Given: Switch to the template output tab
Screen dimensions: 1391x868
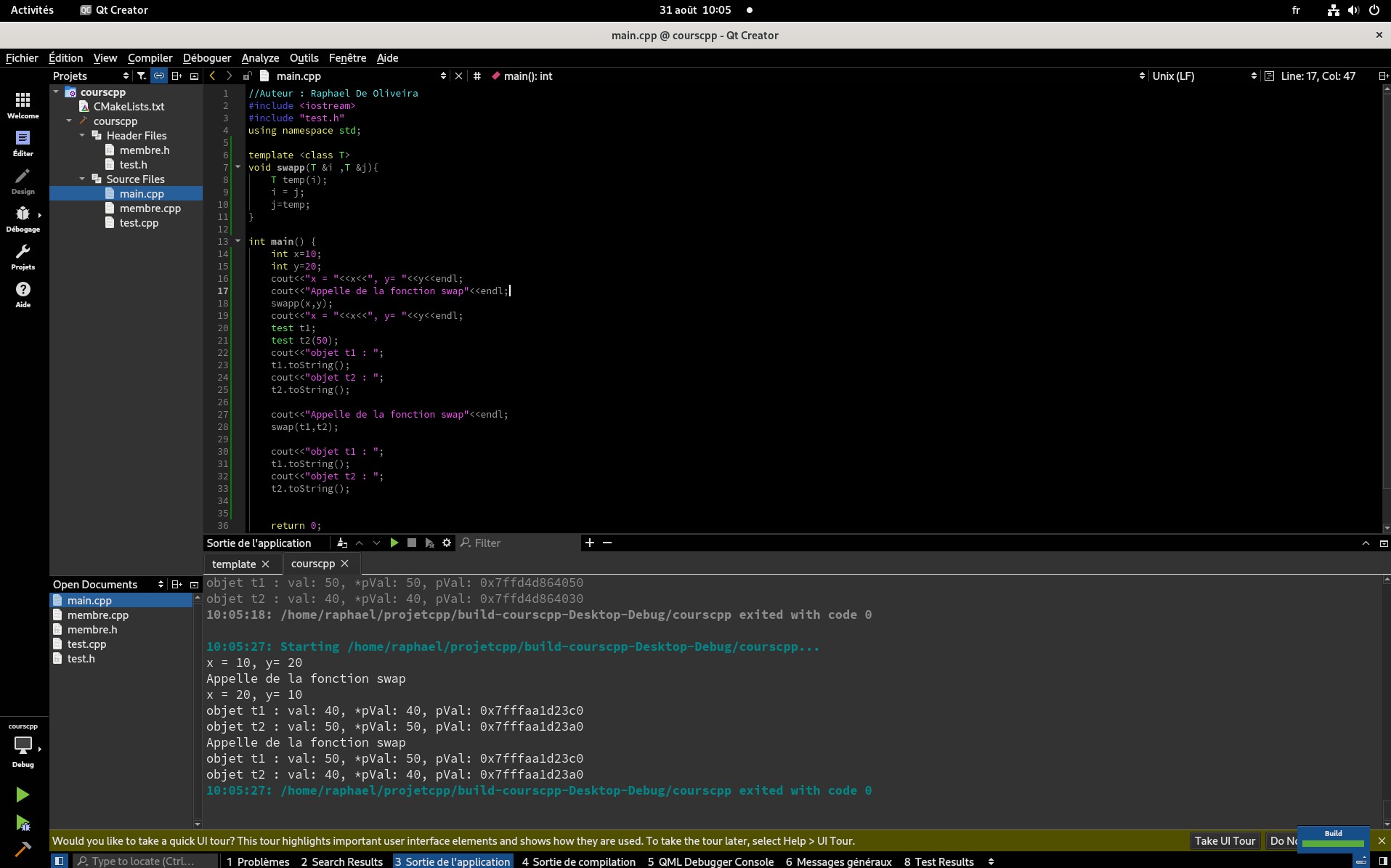Looking at the screenshot, I should [x=234, y=564].
